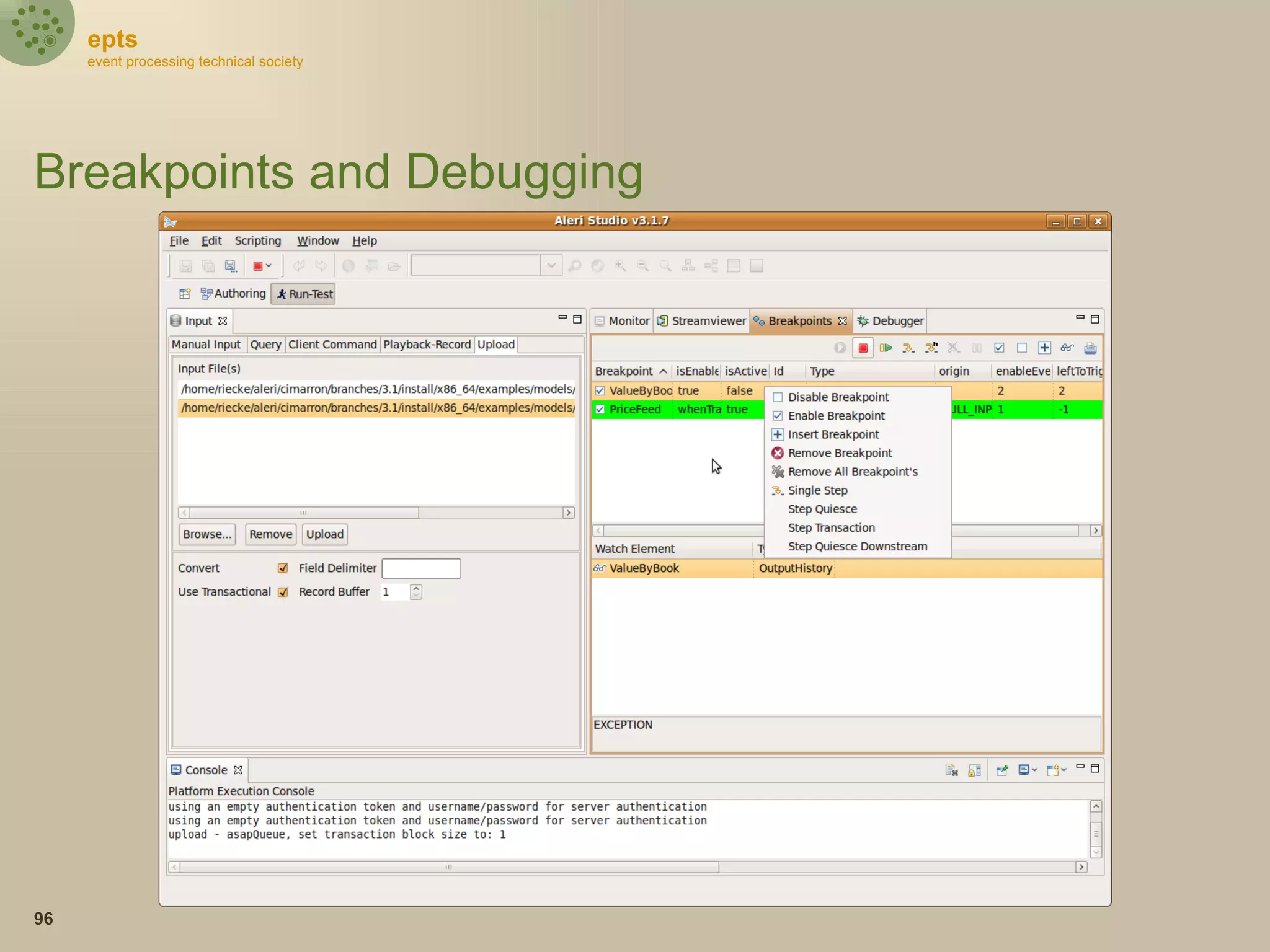Open the File menu
This screenshot has width=1270, height=952.
pyautogui.click(x=179, y=240)
